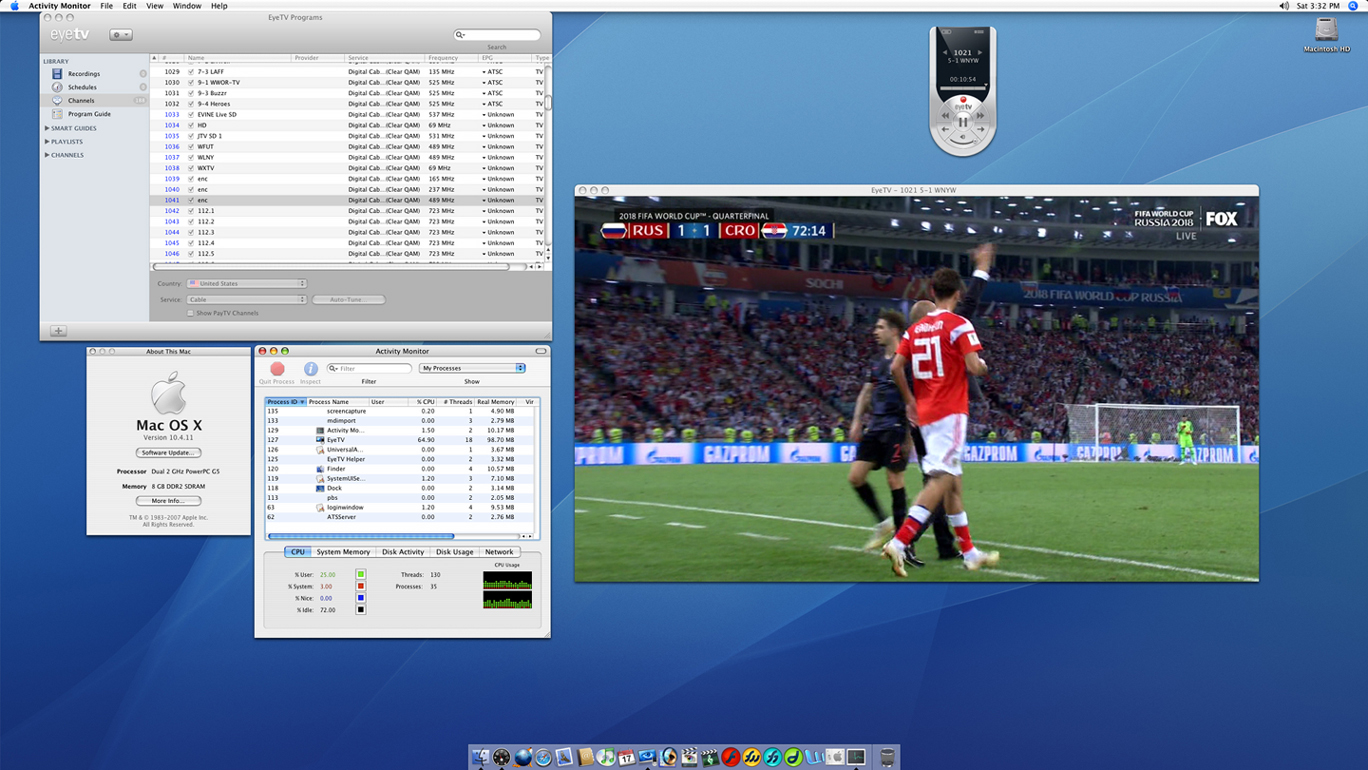
Task: Click the plus button at EyeTV bottom
Action: tap(58, 331)
